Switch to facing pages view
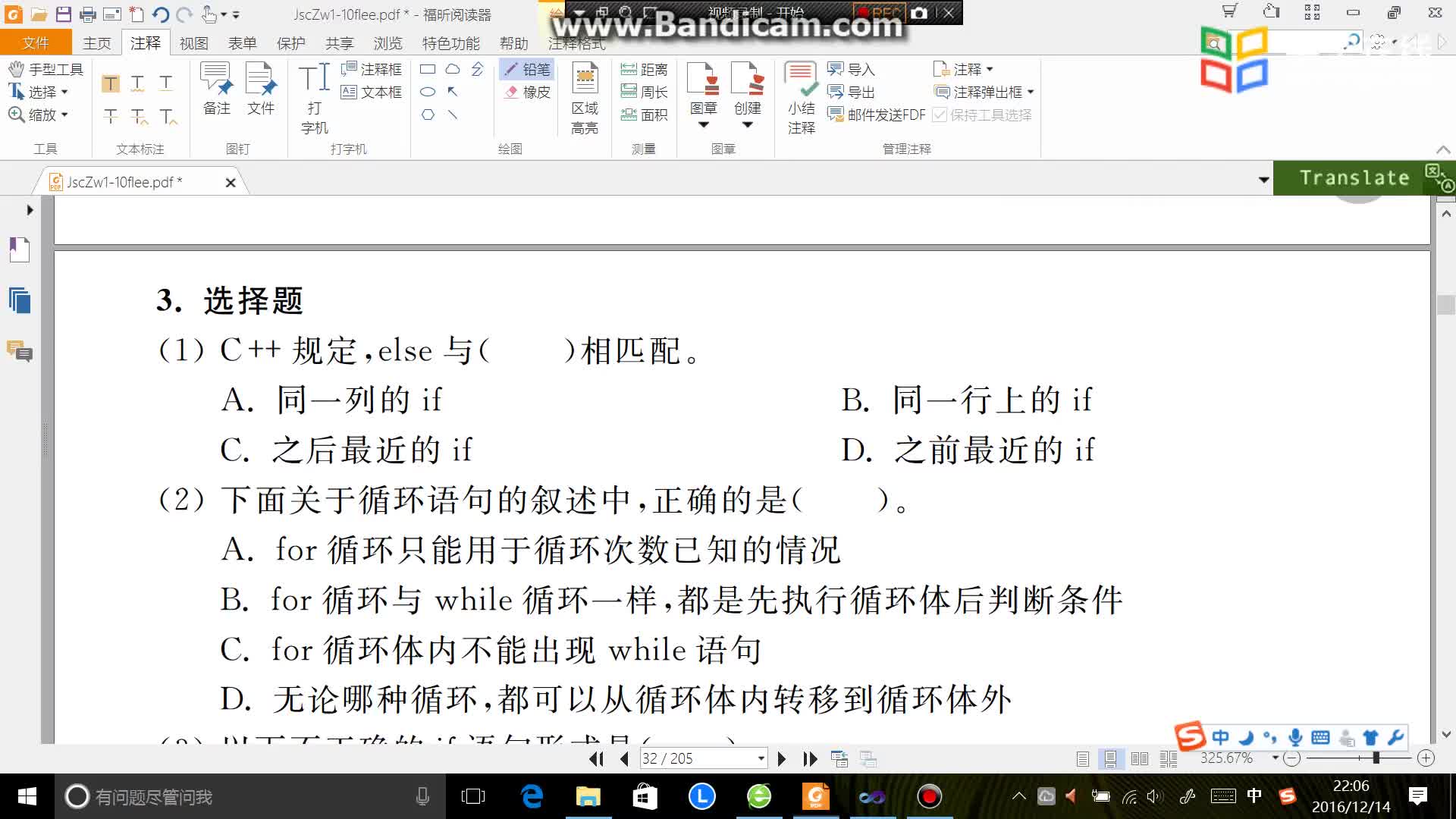 [x=1139, y=759]
